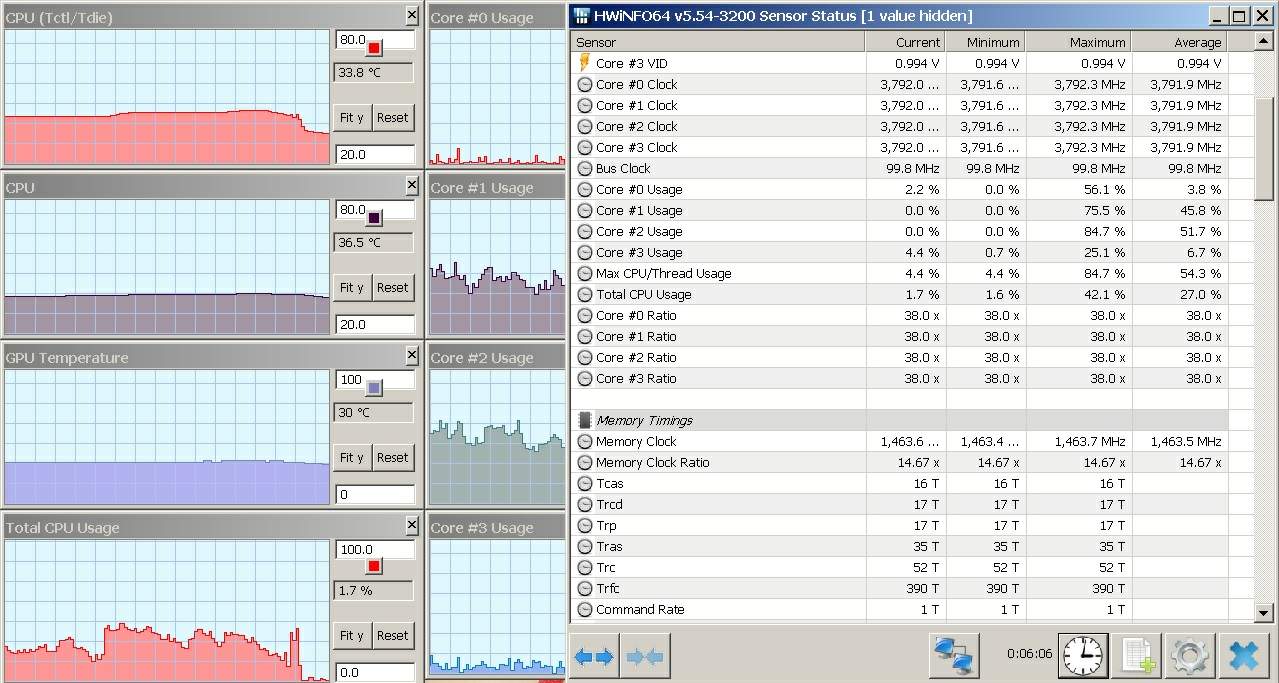1279x683 pixels.
Task: Pick the lavender swatch for GPU Temperature
Action: click(x=374, y=387)
